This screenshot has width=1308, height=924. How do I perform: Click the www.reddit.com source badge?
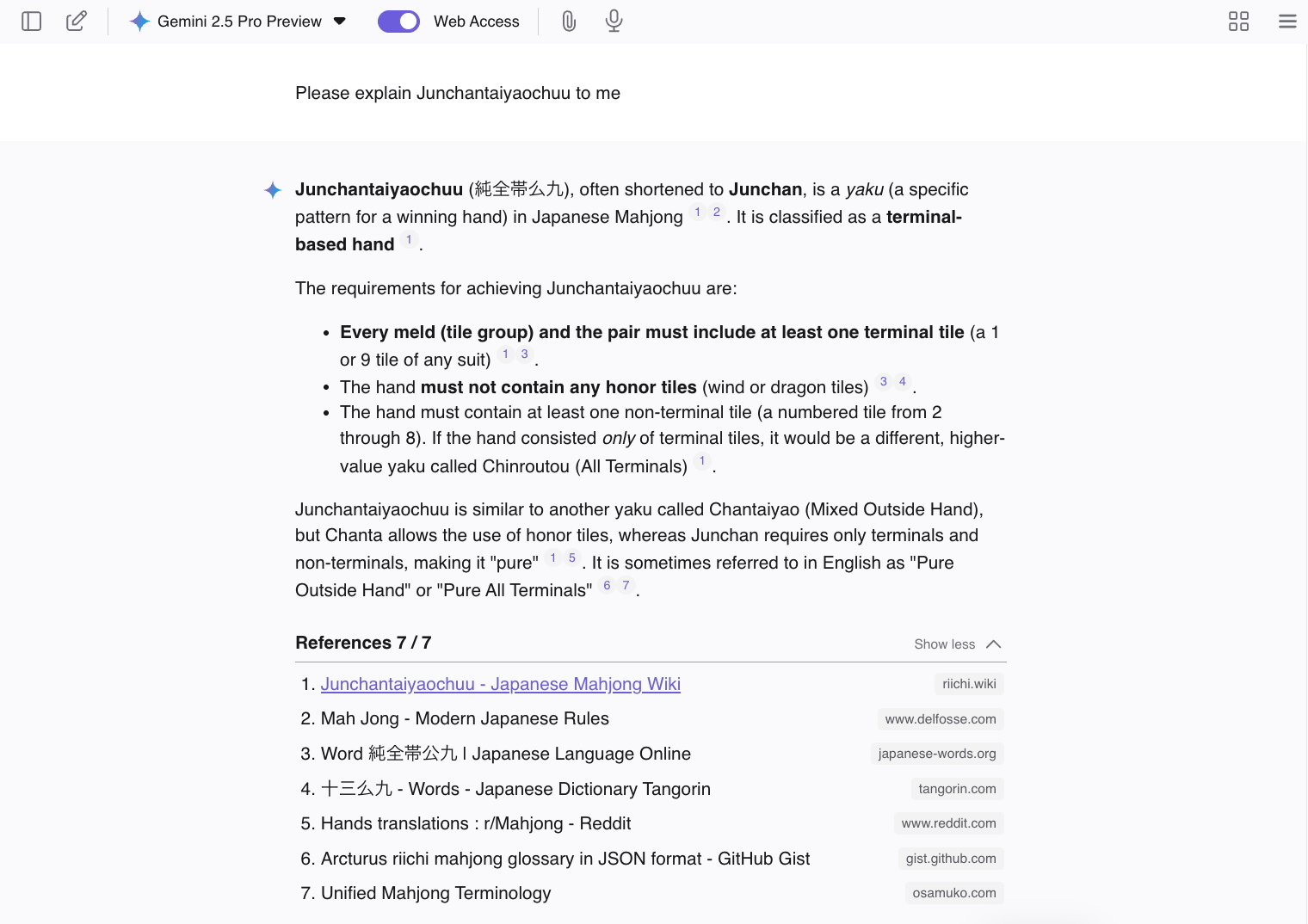pyautogui.click(x=948, y=823)
